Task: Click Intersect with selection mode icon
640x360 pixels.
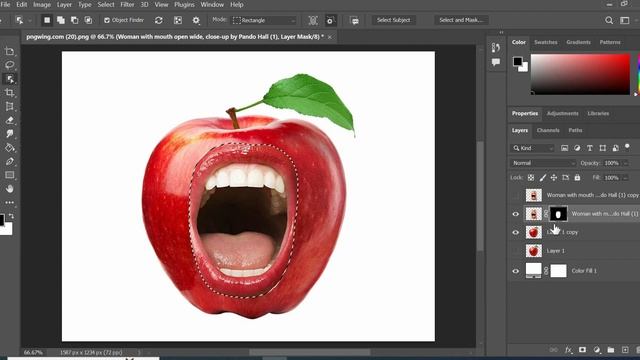Action: (88, 20)
